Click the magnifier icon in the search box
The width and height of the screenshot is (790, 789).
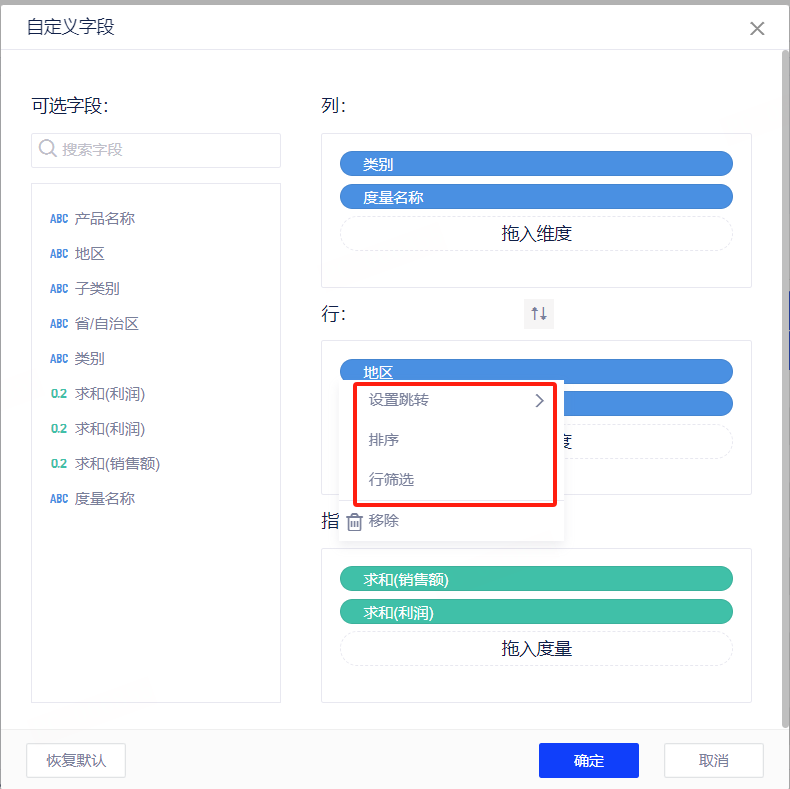point(47,149)
